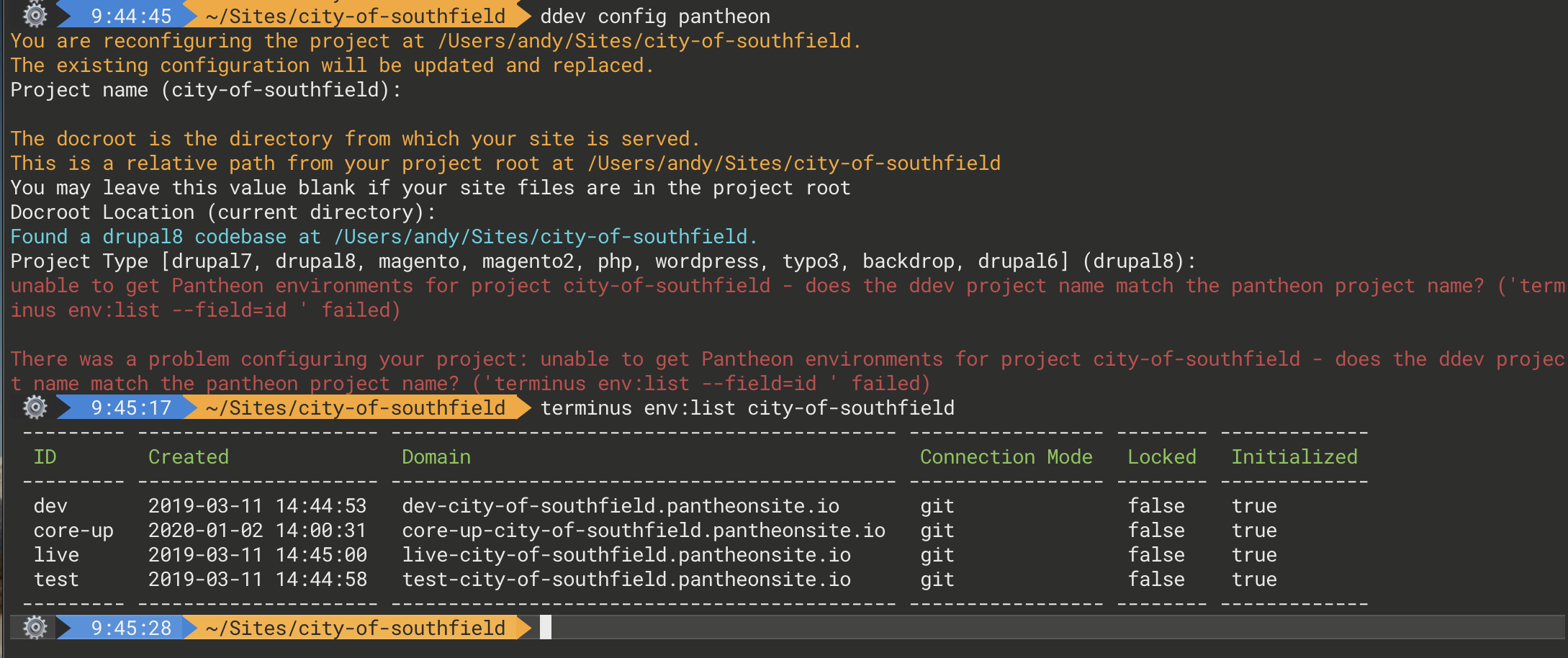The width and height of the screenshot is (1568, 658).
Task: Click the '2019-03-11 14:44:58' created date
Action: pos(258,580)
